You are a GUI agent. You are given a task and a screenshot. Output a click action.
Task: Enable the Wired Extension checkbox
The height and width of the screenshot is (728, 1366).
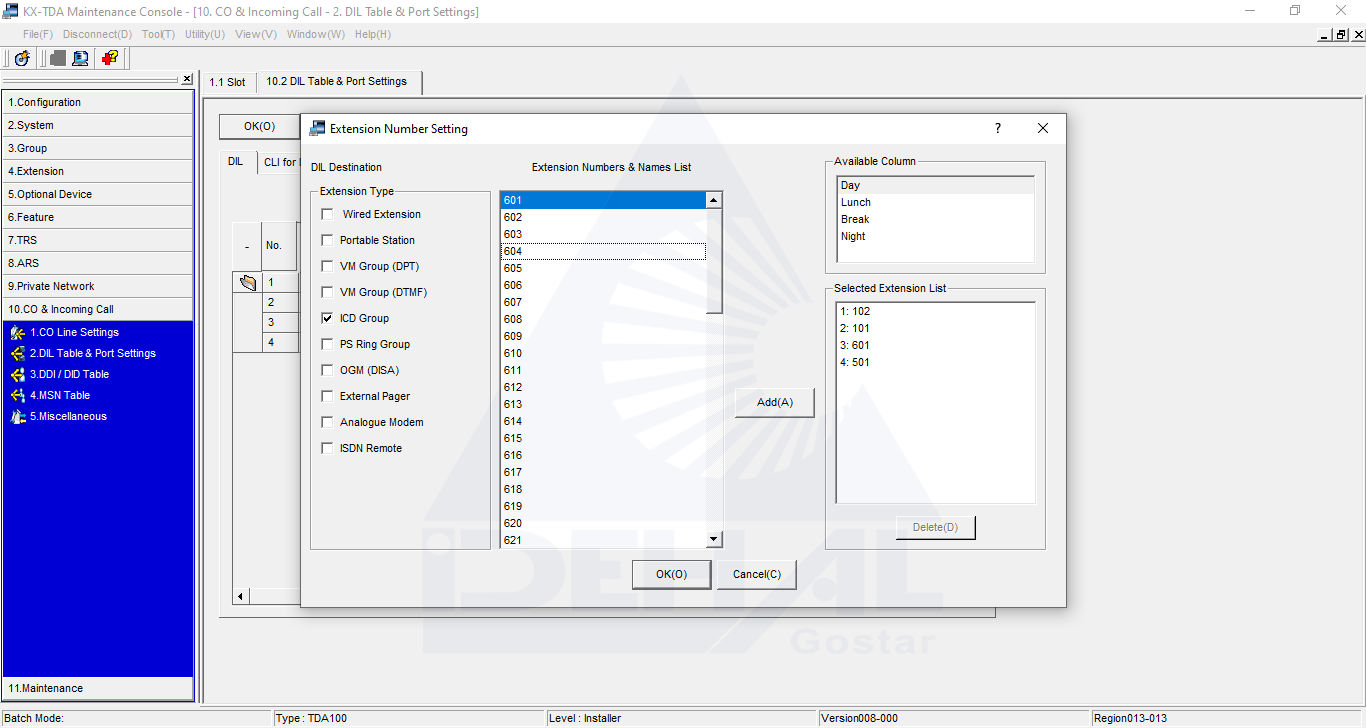(327, 214)
